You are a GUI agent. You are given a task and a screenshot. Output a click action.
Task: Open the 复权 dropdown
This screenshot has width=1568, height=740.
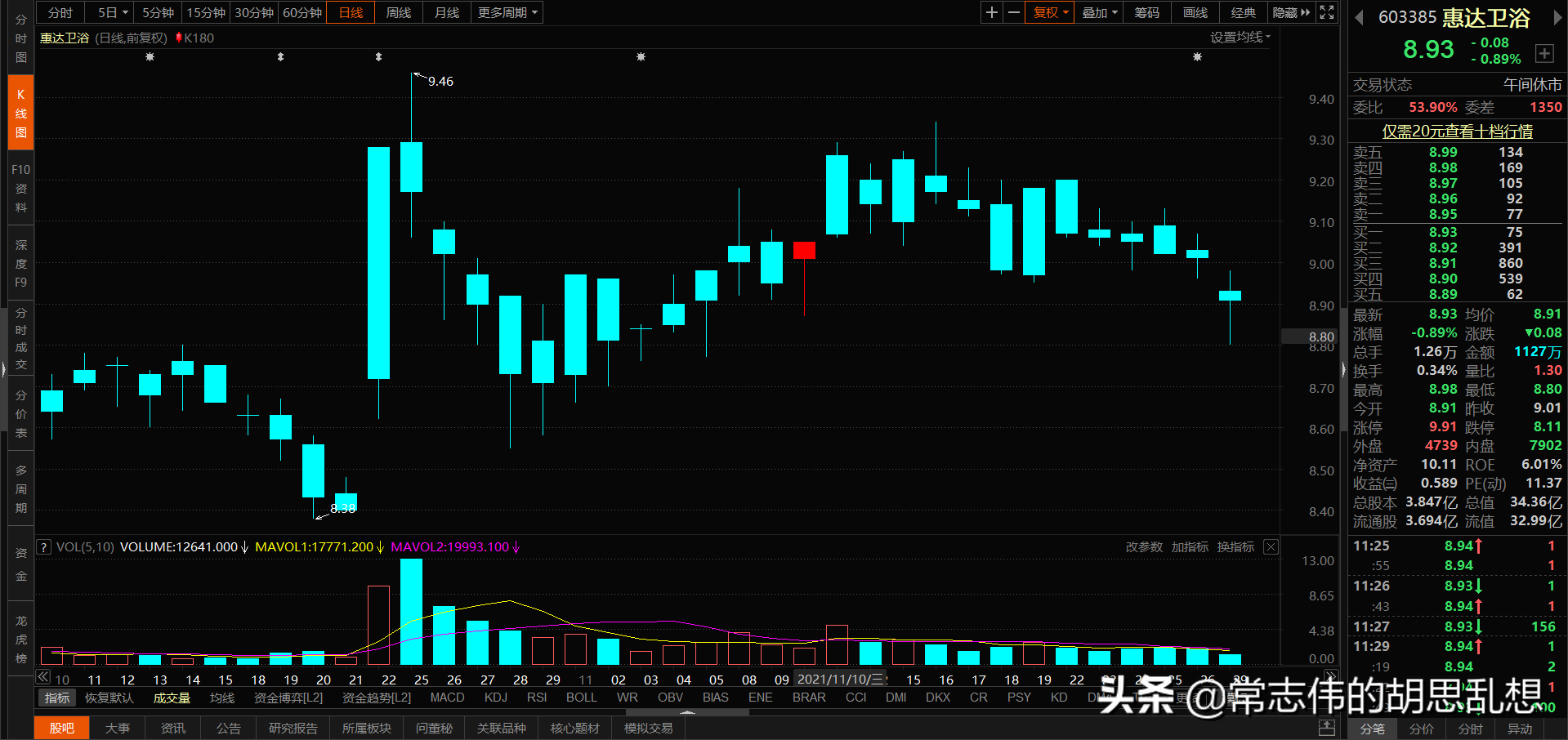[x=1049, y=12]
